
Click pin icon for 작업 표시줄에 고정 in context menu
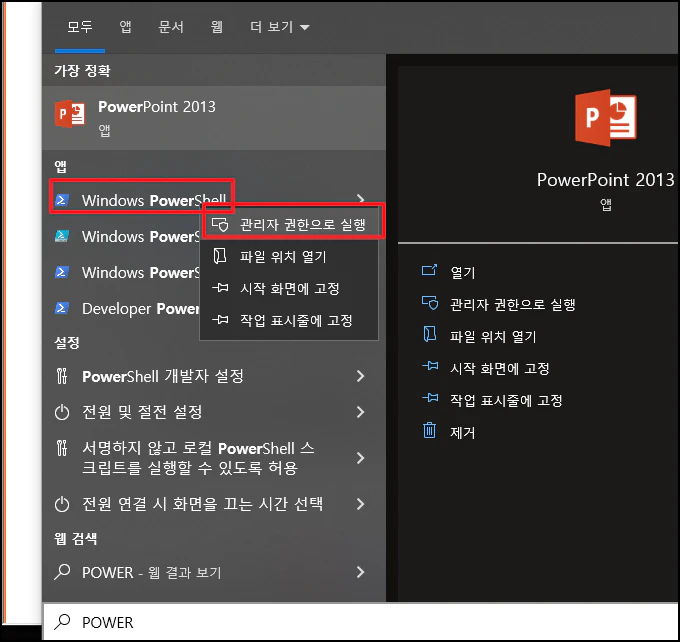220,320
